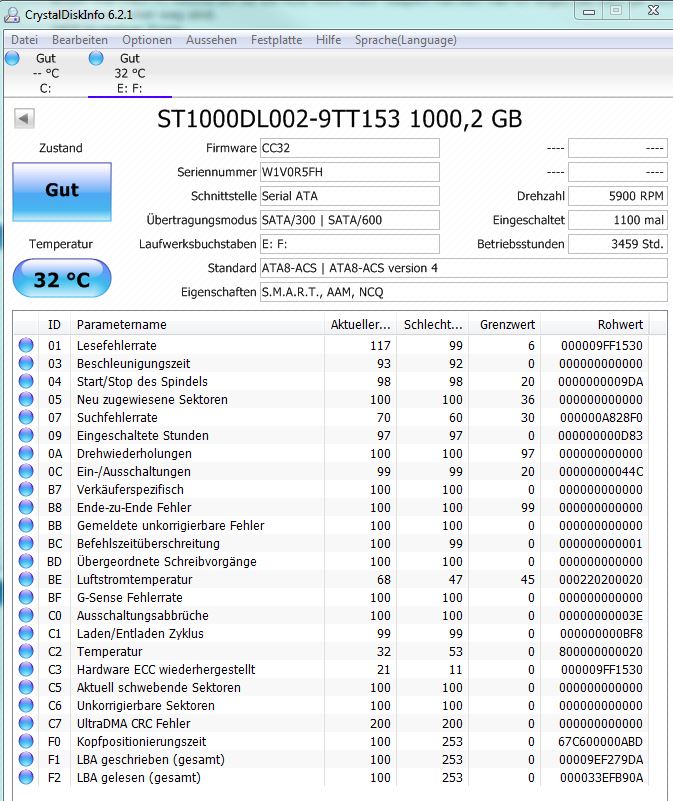Image resolution: width=673 pixels, height=801 pixels.
Task: Click the serial number field W1V0R5FH
Action: coord(350,172)
